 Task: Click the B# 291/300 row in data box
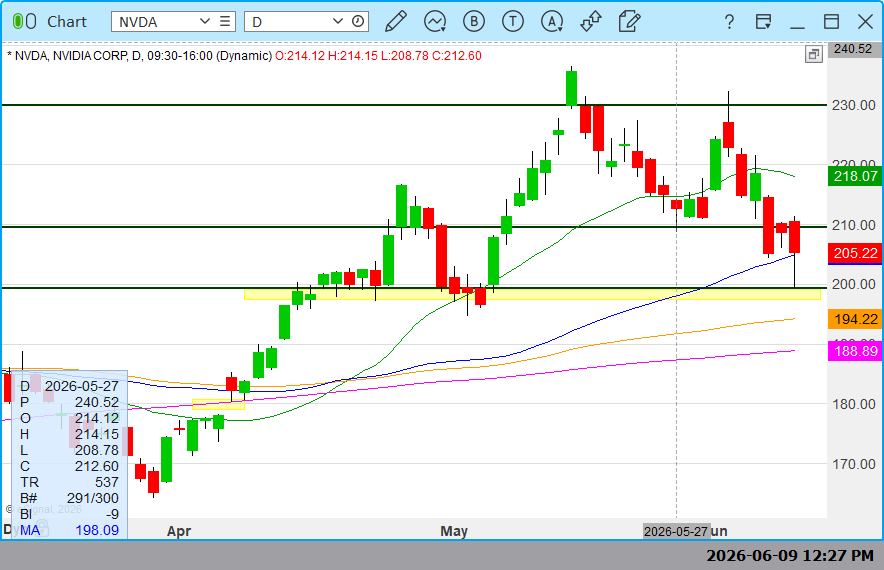(70, 498)
